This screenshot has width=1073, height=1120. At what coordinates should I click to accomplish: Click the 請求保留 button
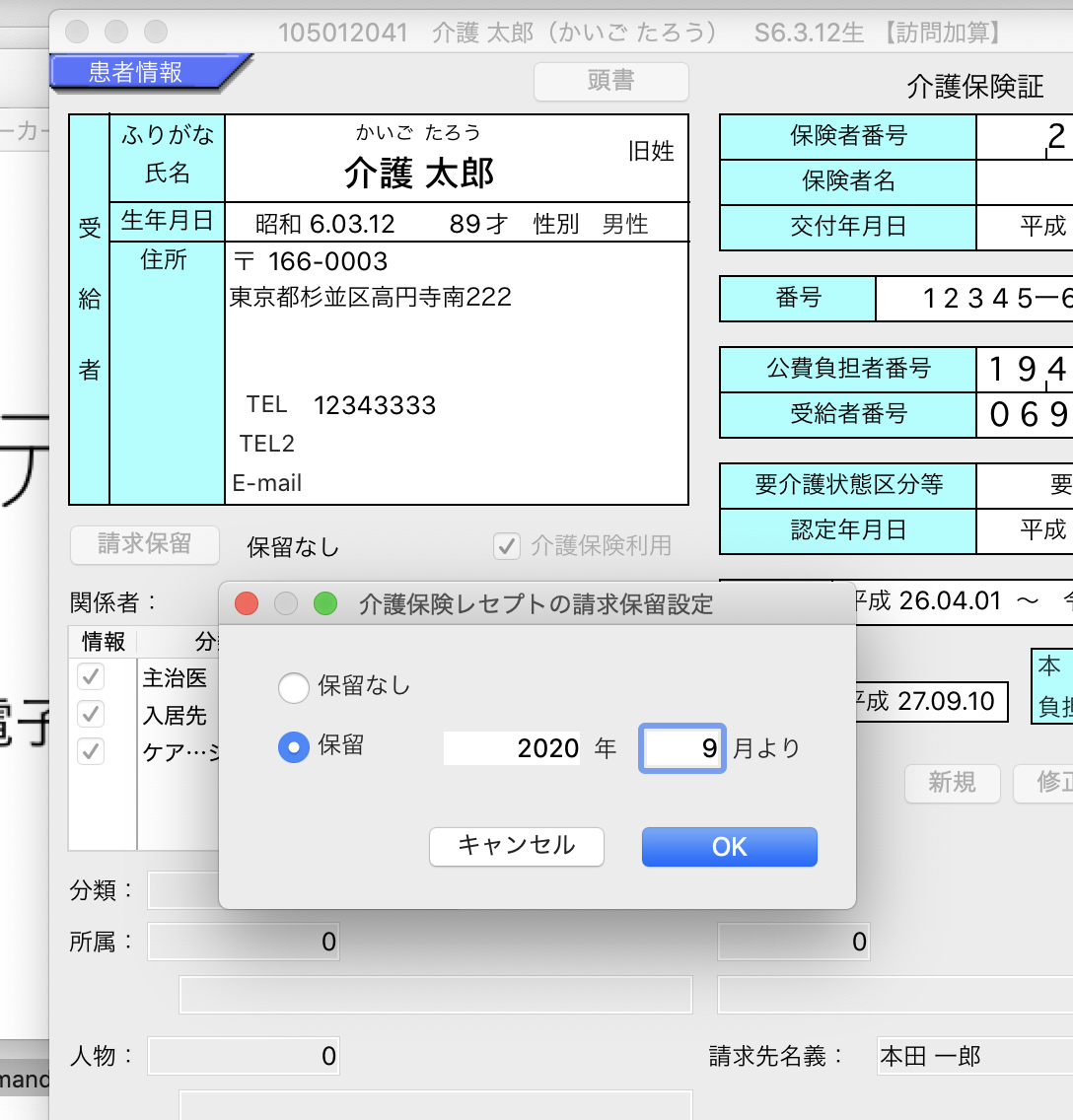[x=144, y=544]
